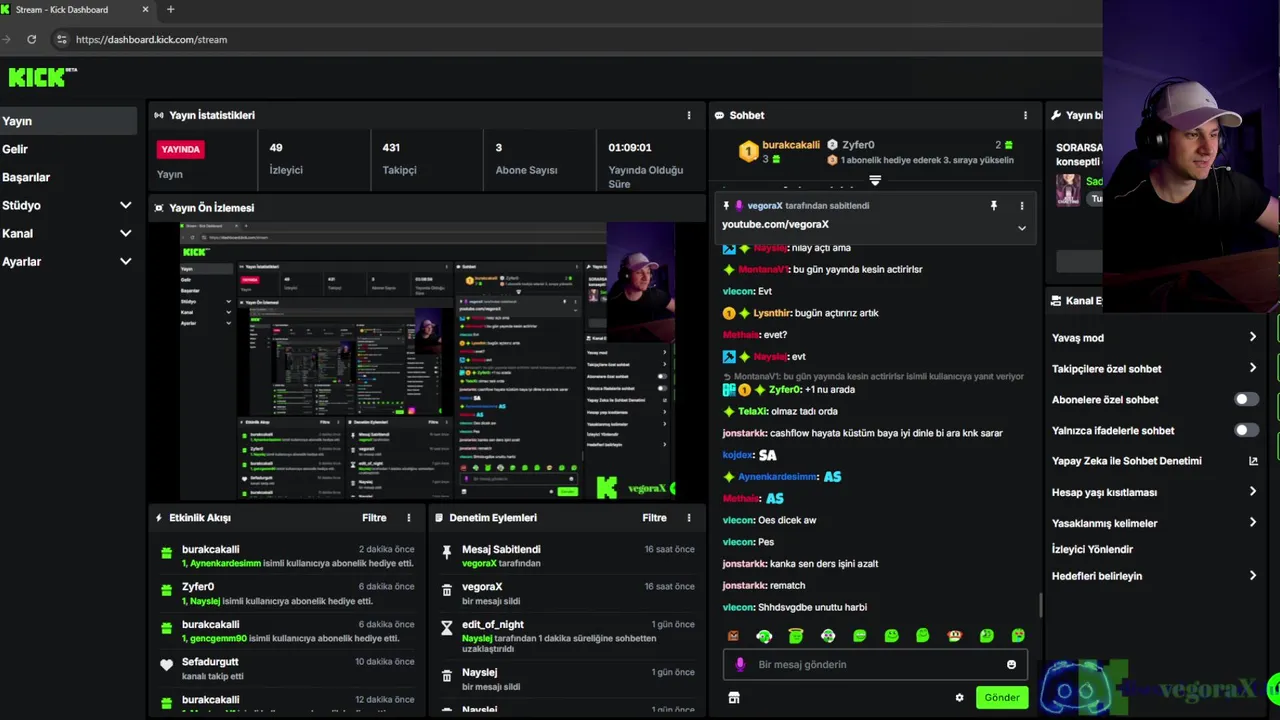Open Yavaş mod options arrow

click(1252, 337)
